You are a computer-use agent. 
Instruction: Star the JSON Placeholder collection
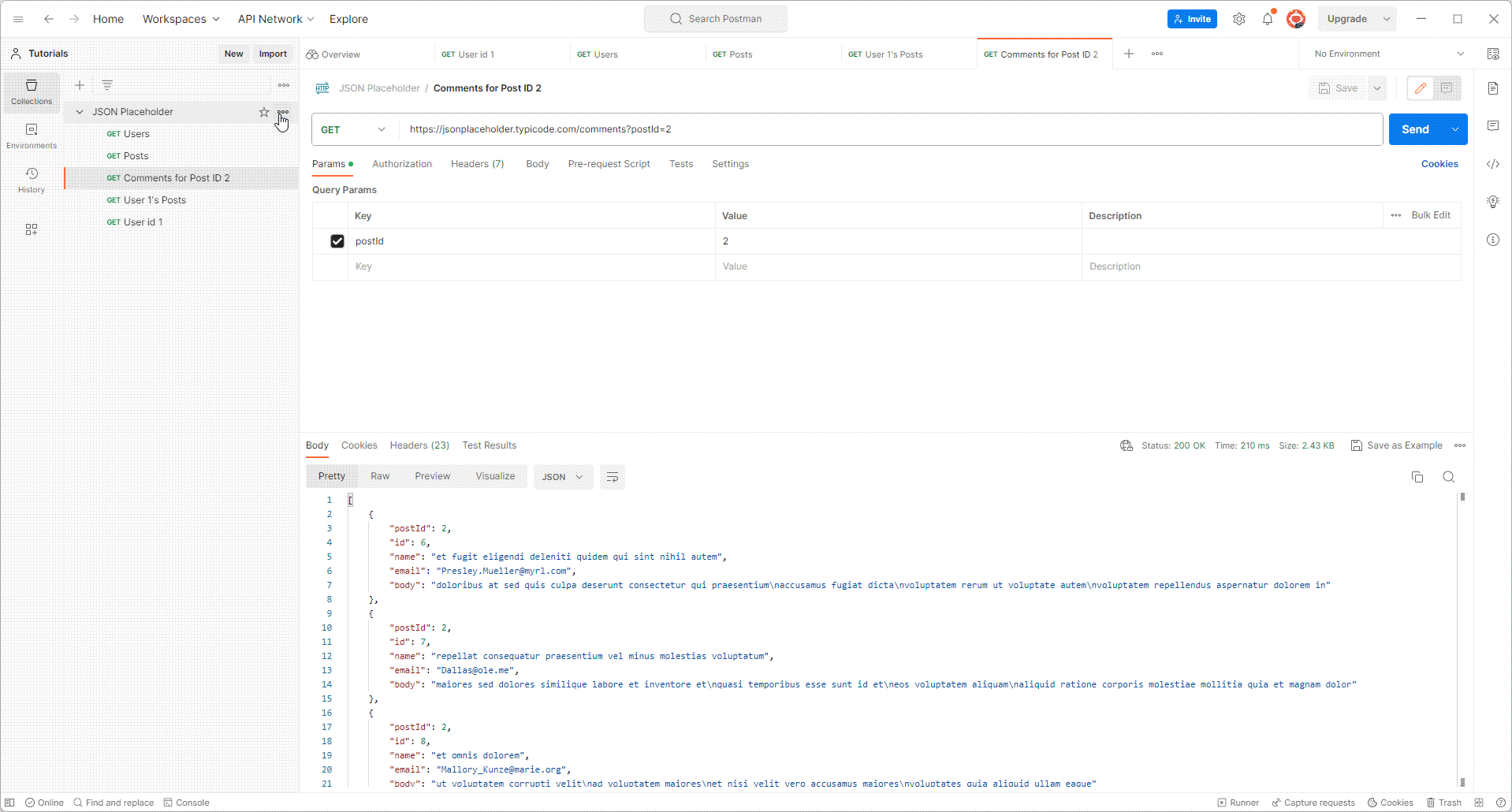264,112
